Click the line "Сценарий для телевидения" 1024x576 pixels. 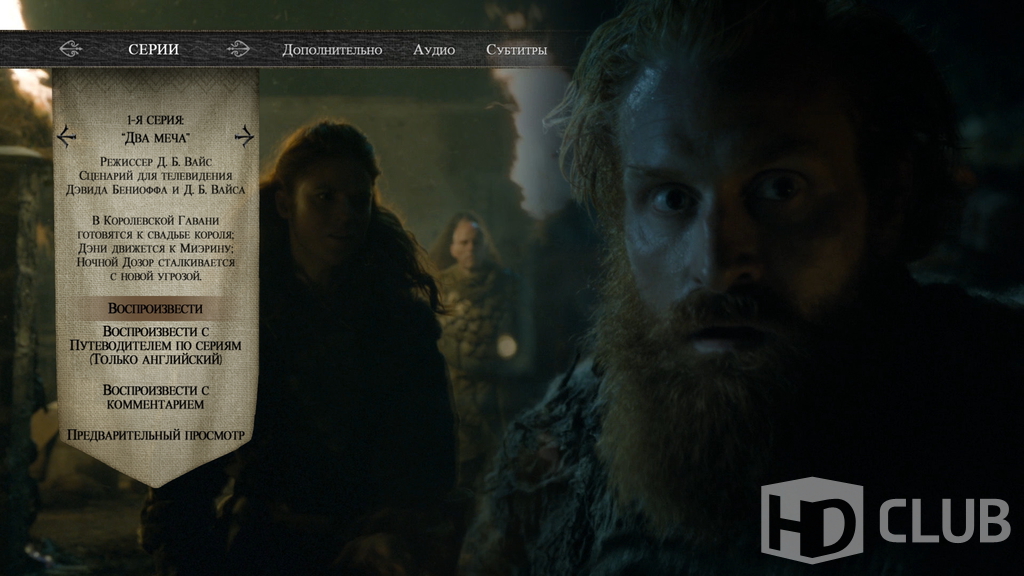coord(155,176)
